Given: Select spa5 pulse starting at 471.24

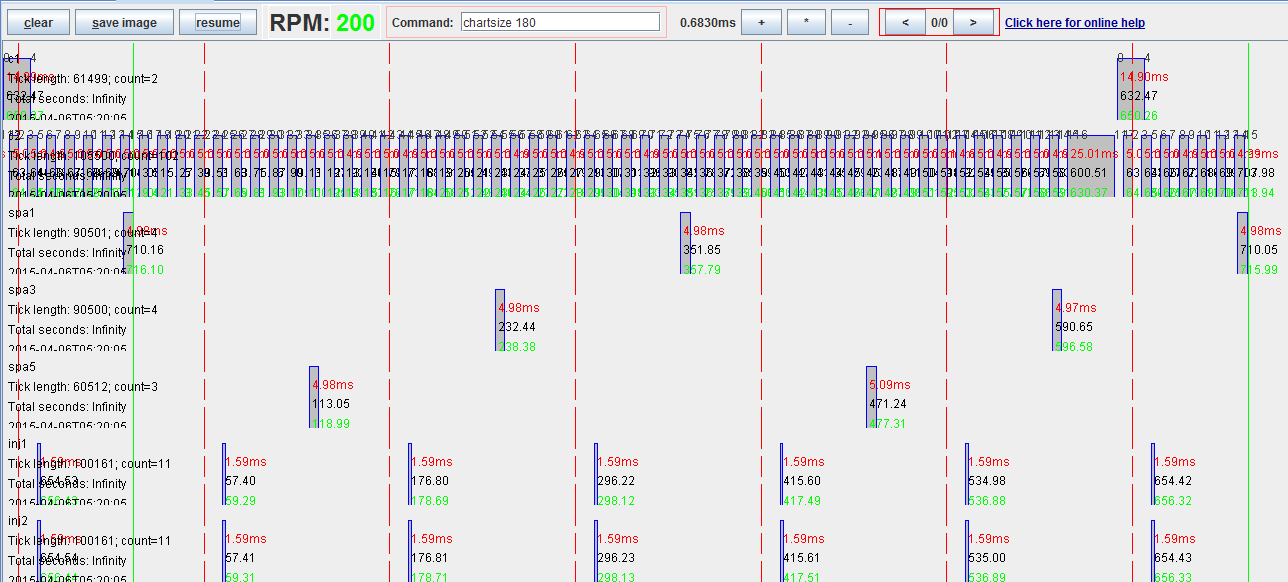Looking at the screenshot, I should (871, 397).
